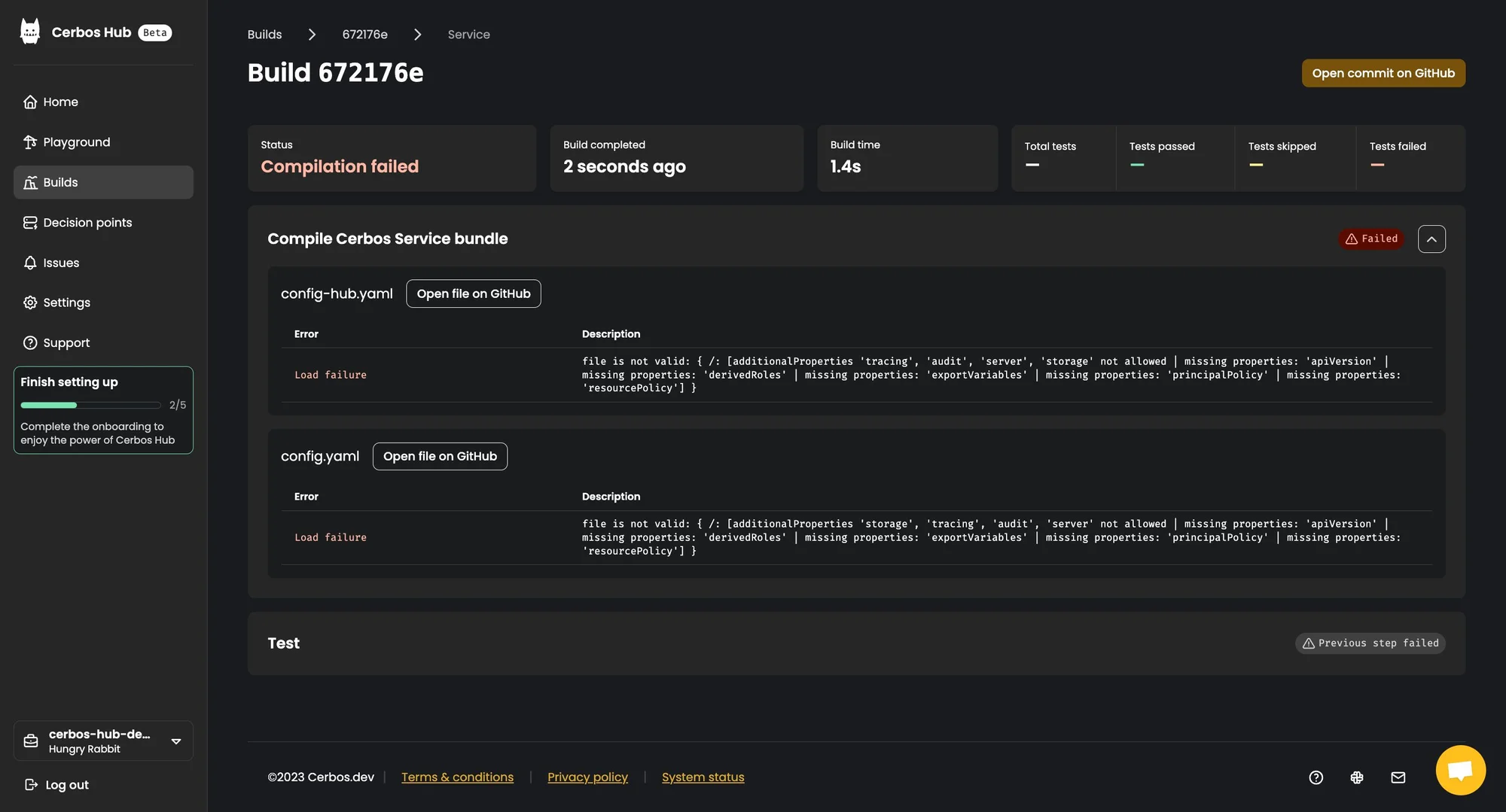Collapse the Compile Cerbos Service bundle section
Image resolution: width=1506 pixels, height=812 pixels.
pos(1431,239)
